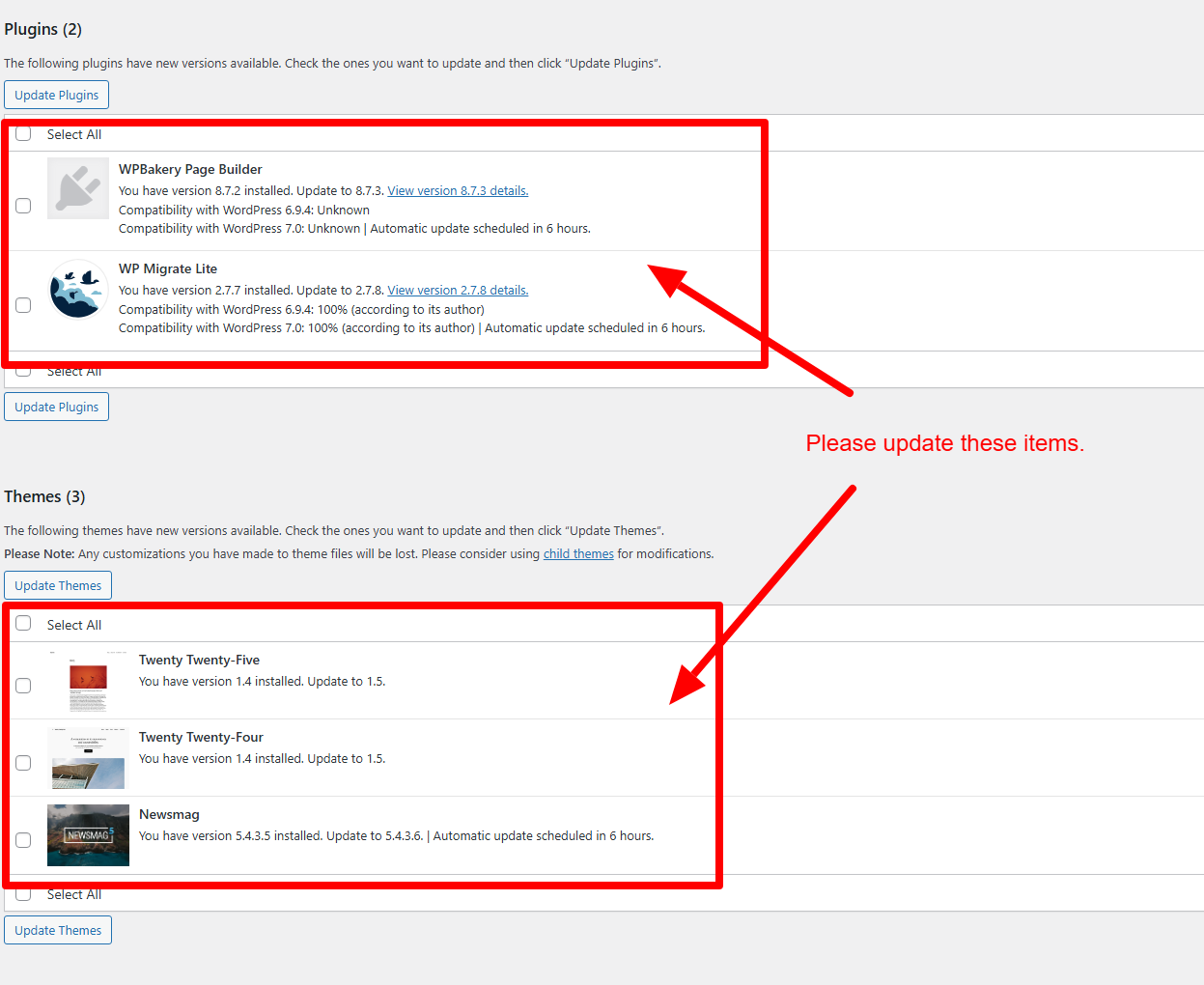Click the WP Migrate Lite birds icon
The image size is (1204, 985).
coord(78,288)
